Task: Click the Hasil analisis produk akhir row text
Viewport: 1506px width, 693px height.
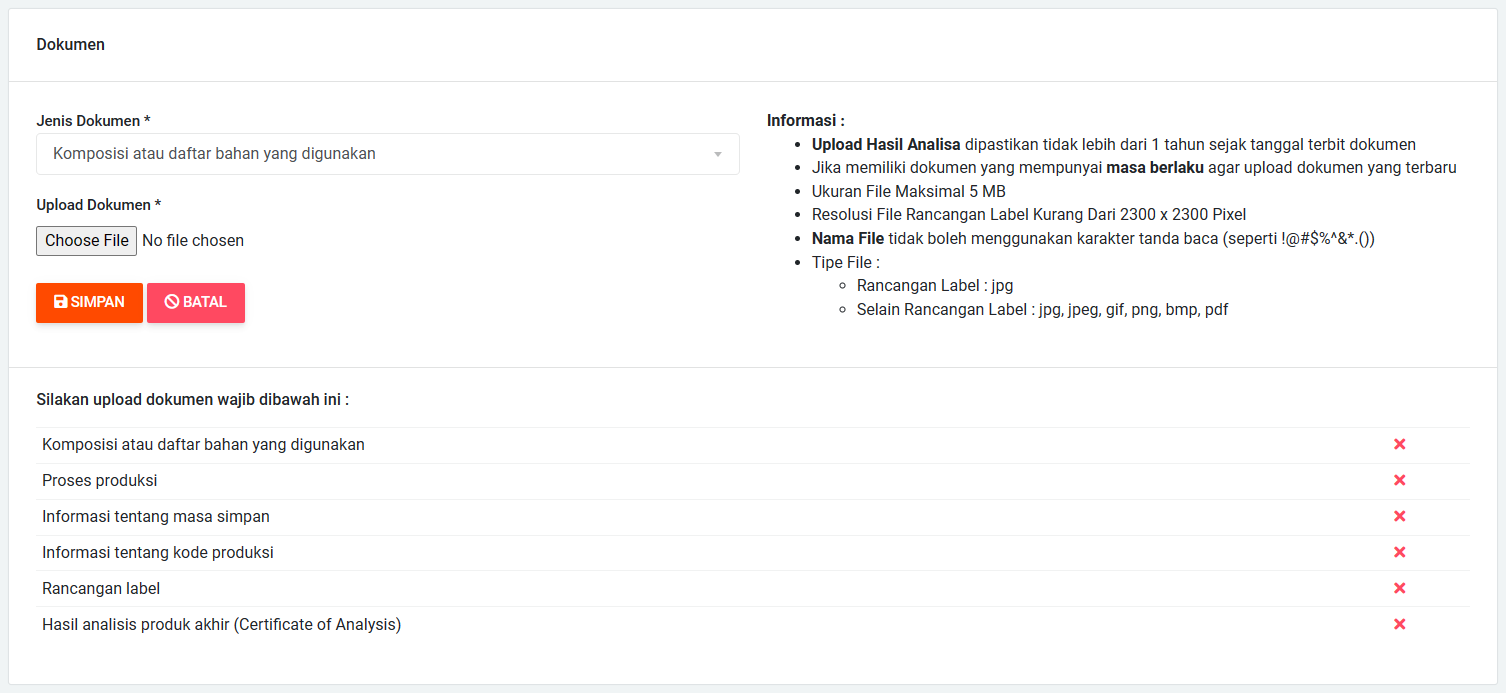Action: [221, 624]
